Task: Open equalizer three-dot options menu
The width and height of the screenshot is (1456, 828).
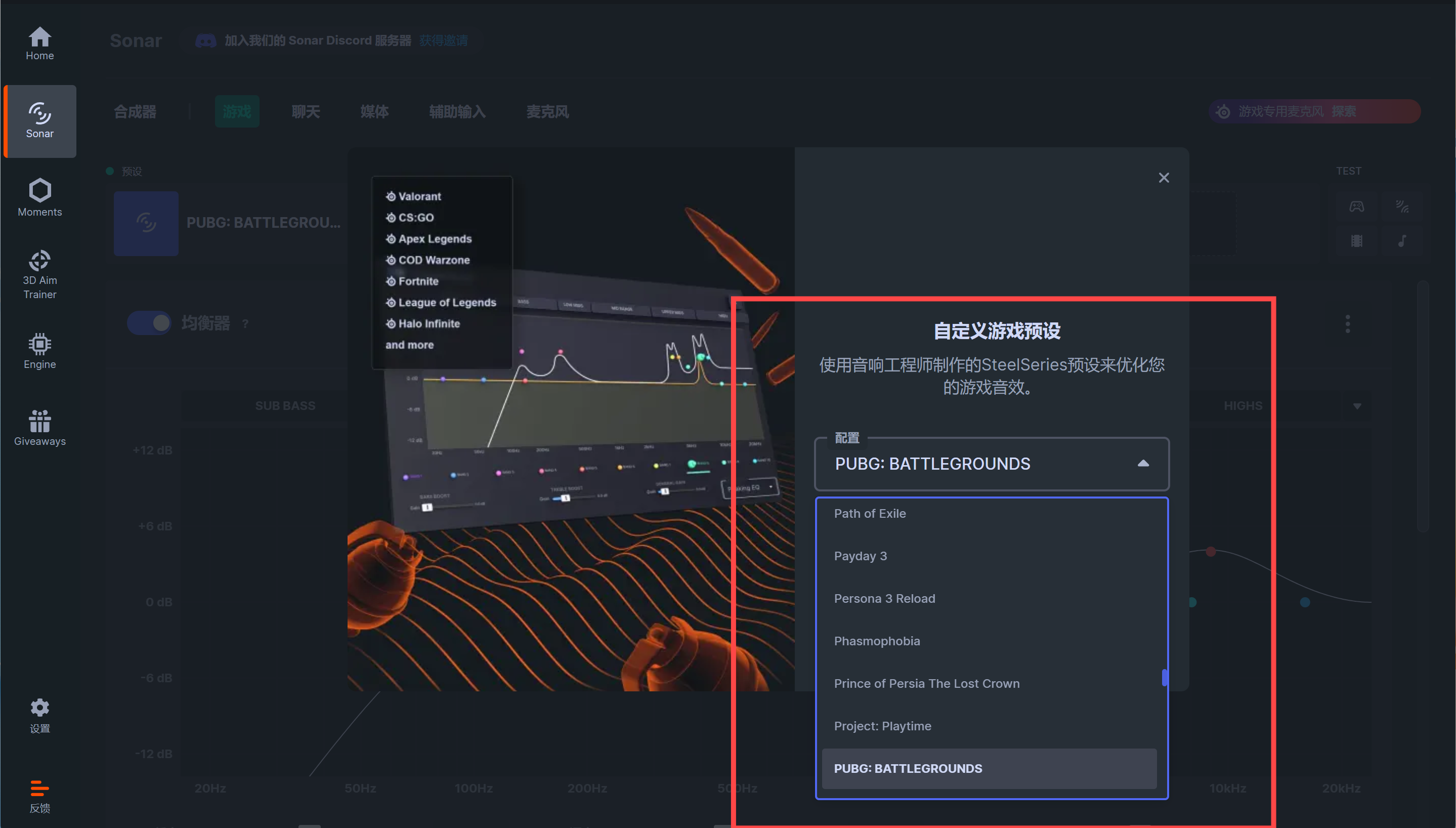Action: point(1347,324)
